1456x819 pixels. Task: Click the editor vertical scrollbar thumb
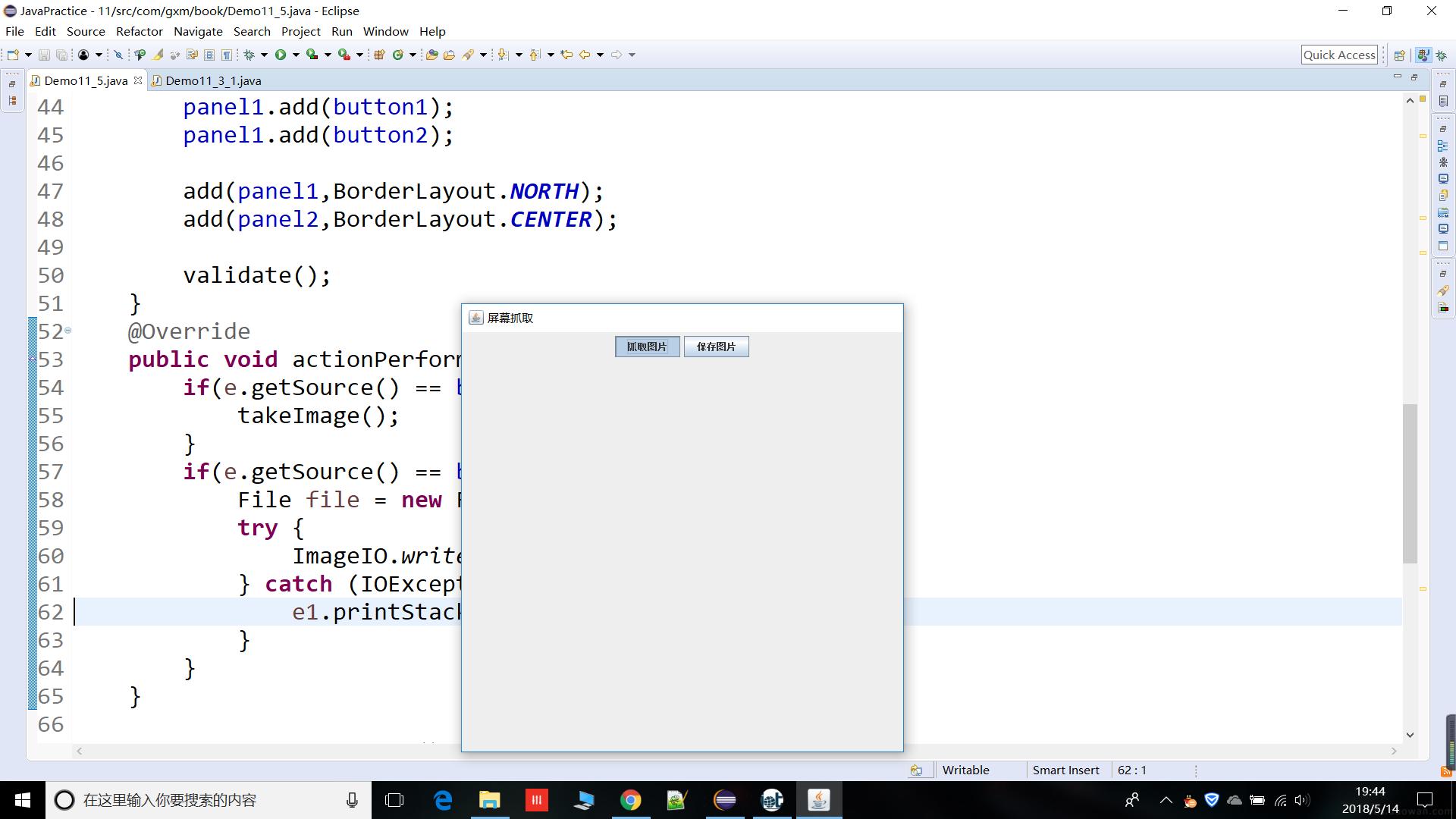(1410, 483)
